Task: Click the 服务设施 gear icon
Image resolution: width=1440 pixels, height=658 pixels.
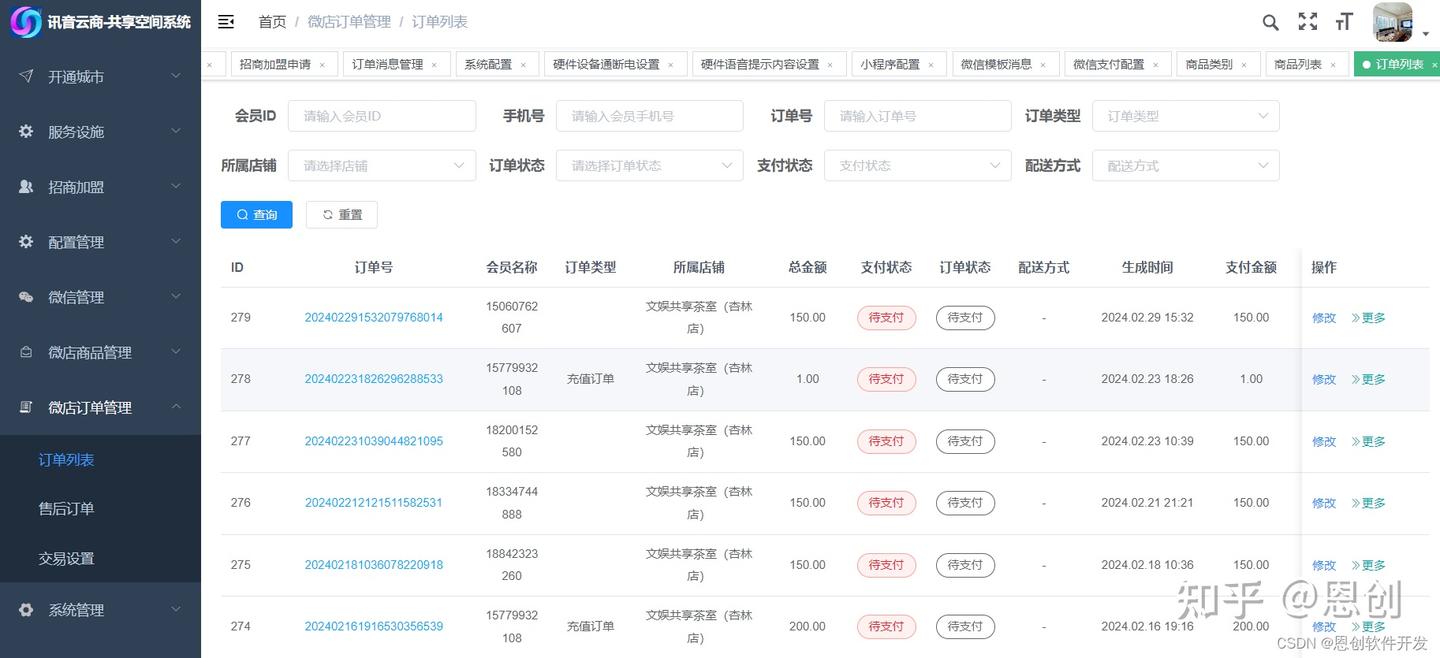Action: (x=27, y=132)
